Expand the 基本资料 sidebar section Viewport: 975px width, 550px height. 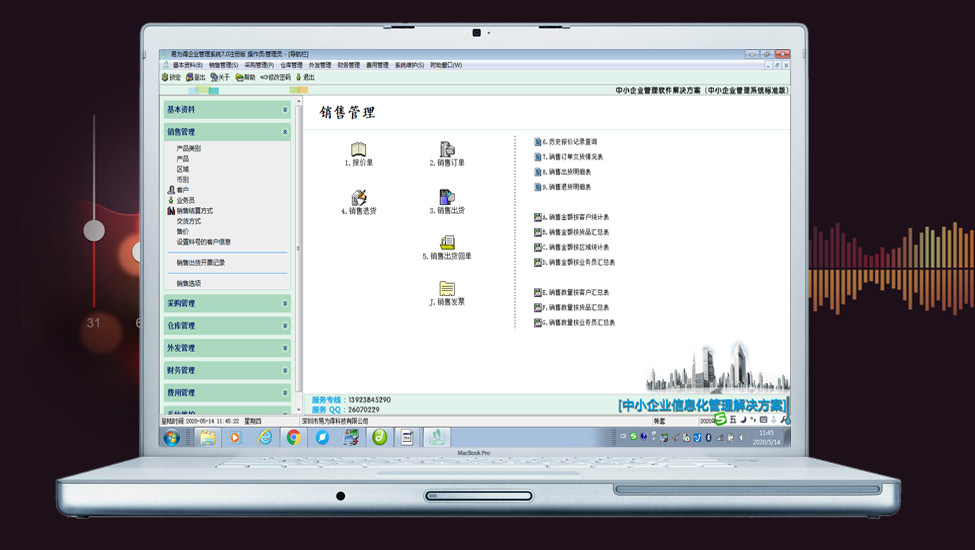285,110
